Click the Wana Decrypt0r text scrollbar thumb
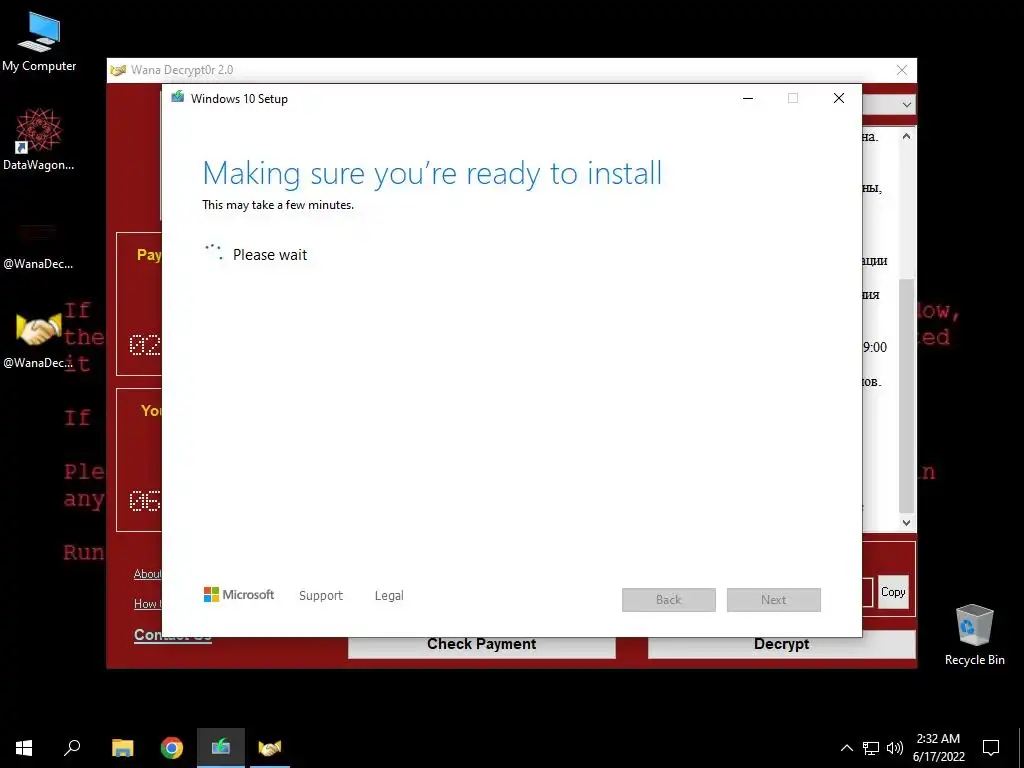Image resolution: width=1024 pixels, height=768 pixels. click(906, 395)
